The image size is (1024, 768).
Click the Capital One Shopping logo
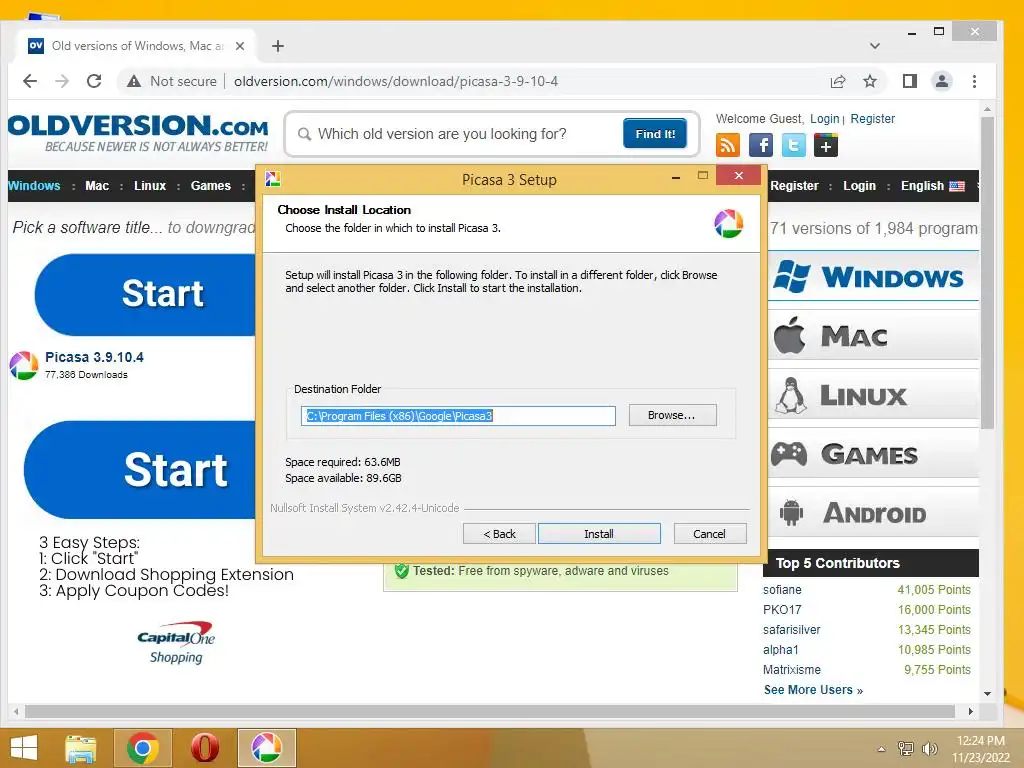click(x=176, y=643)
